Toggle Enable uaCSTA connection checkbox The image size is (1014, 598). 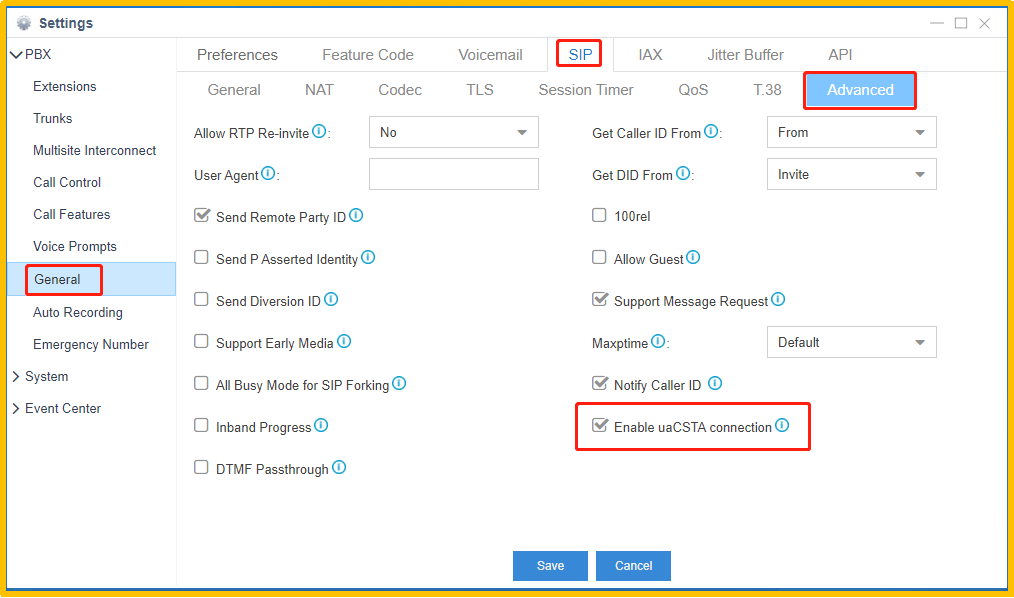click(x=600, y=425)
